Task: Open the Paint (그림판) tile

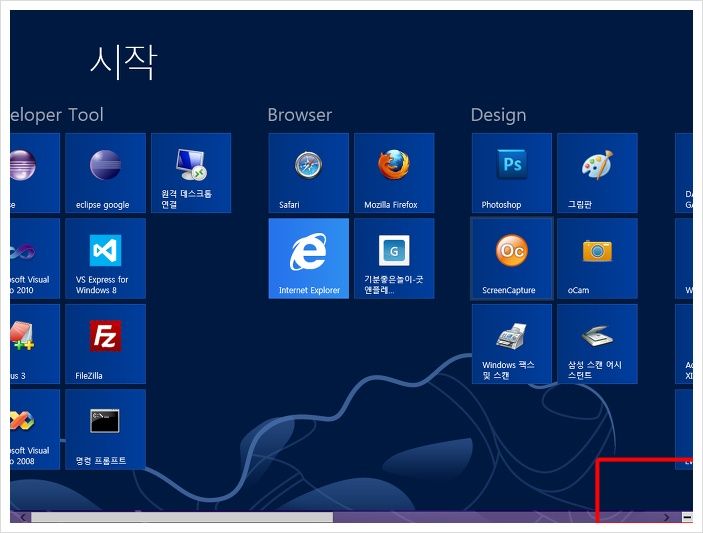Action: (x=597, y=173)
